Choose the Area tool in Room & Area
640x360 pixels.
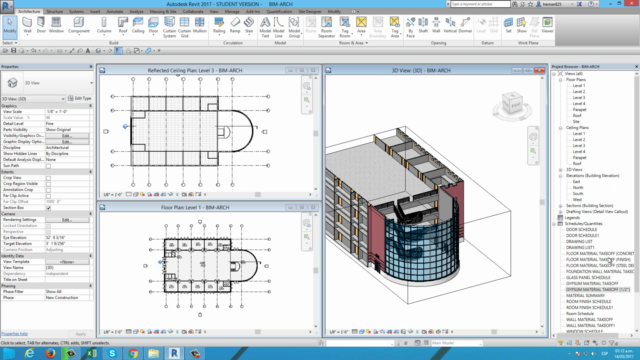click(361, 25)
